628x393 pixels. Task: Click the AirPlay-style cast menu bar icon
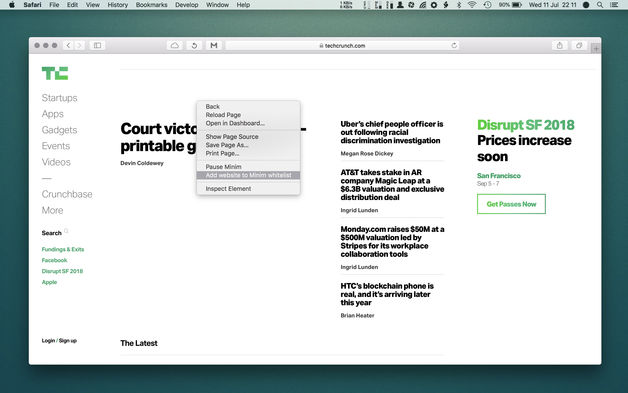click(423, 5)
